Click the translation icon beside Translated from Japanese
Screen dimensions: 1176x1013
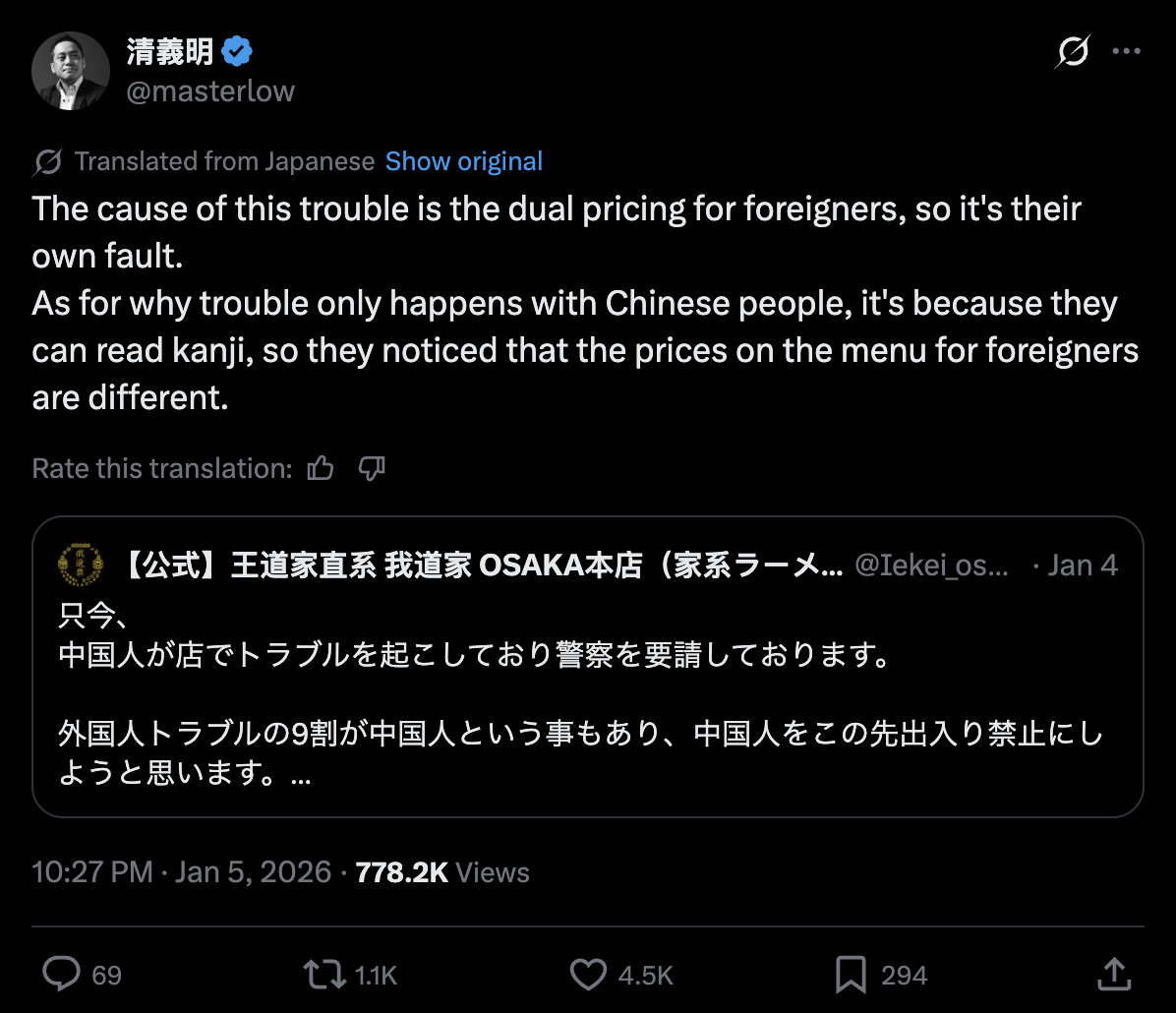47,161
